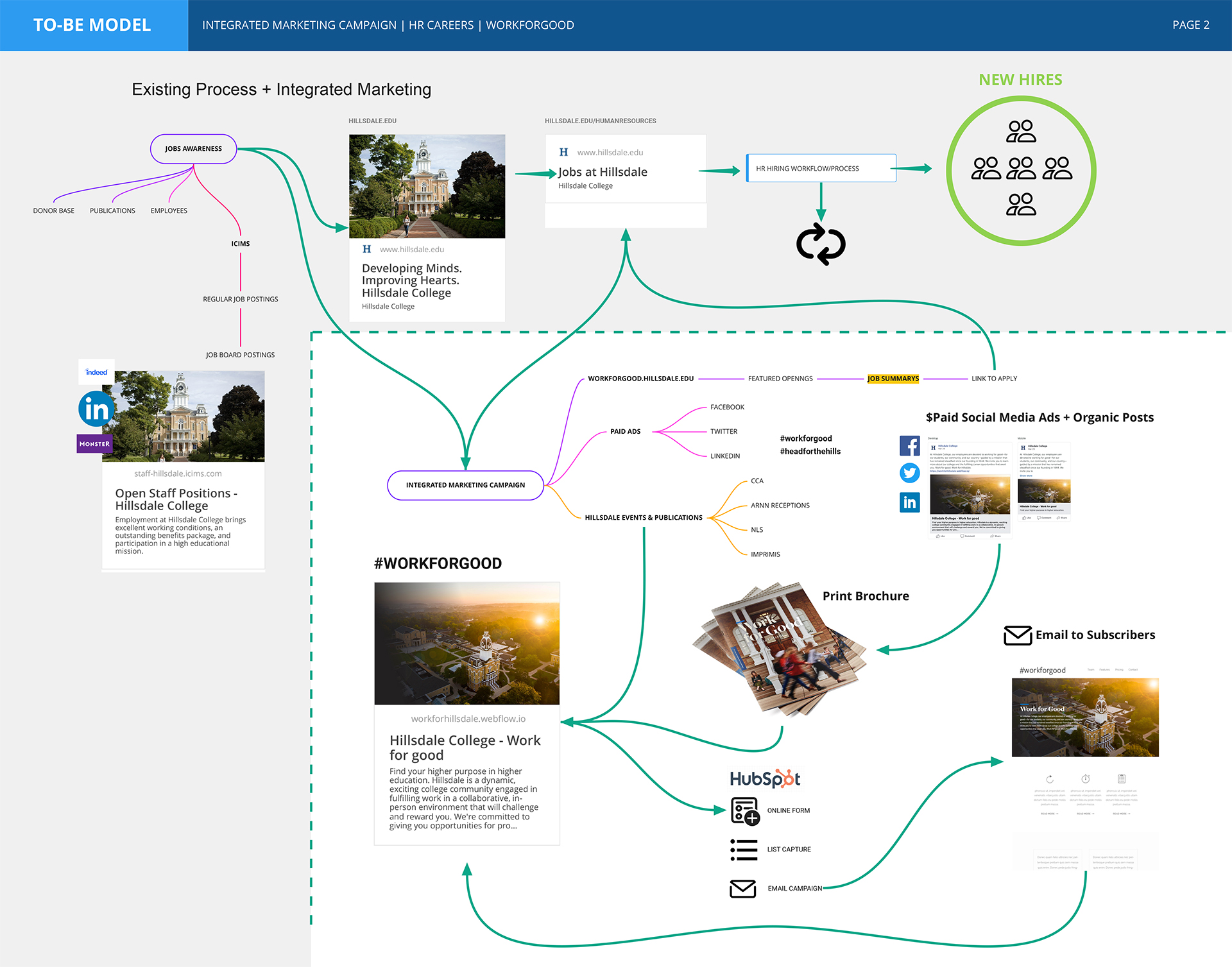Click the Twitter bird icon
The width and height of the screenshot is (1232, 967).
[x=909, y=473]
